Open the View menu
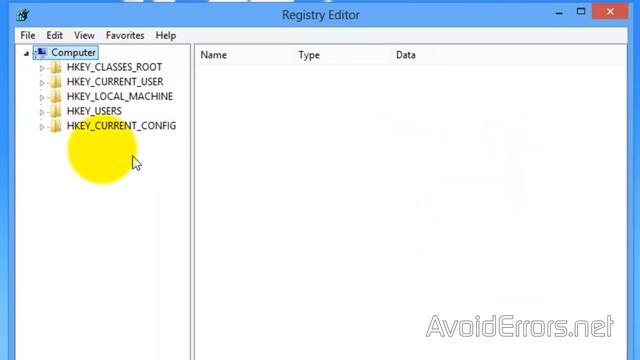Image resolution: width=640 pixels, height=360 pixels. (84, 36)
